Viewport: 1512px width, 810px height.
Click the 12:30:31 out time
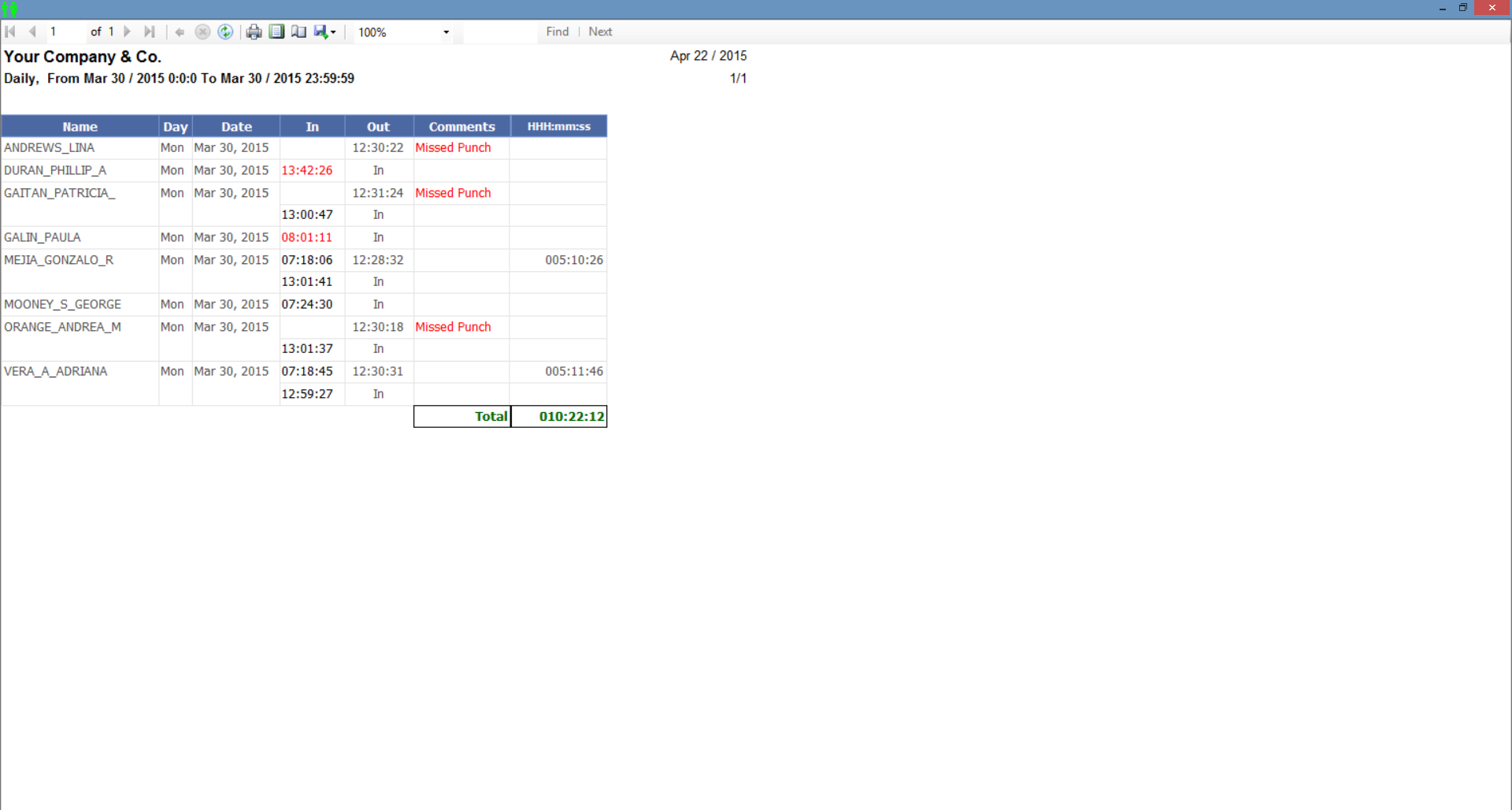tap(378, 371)
